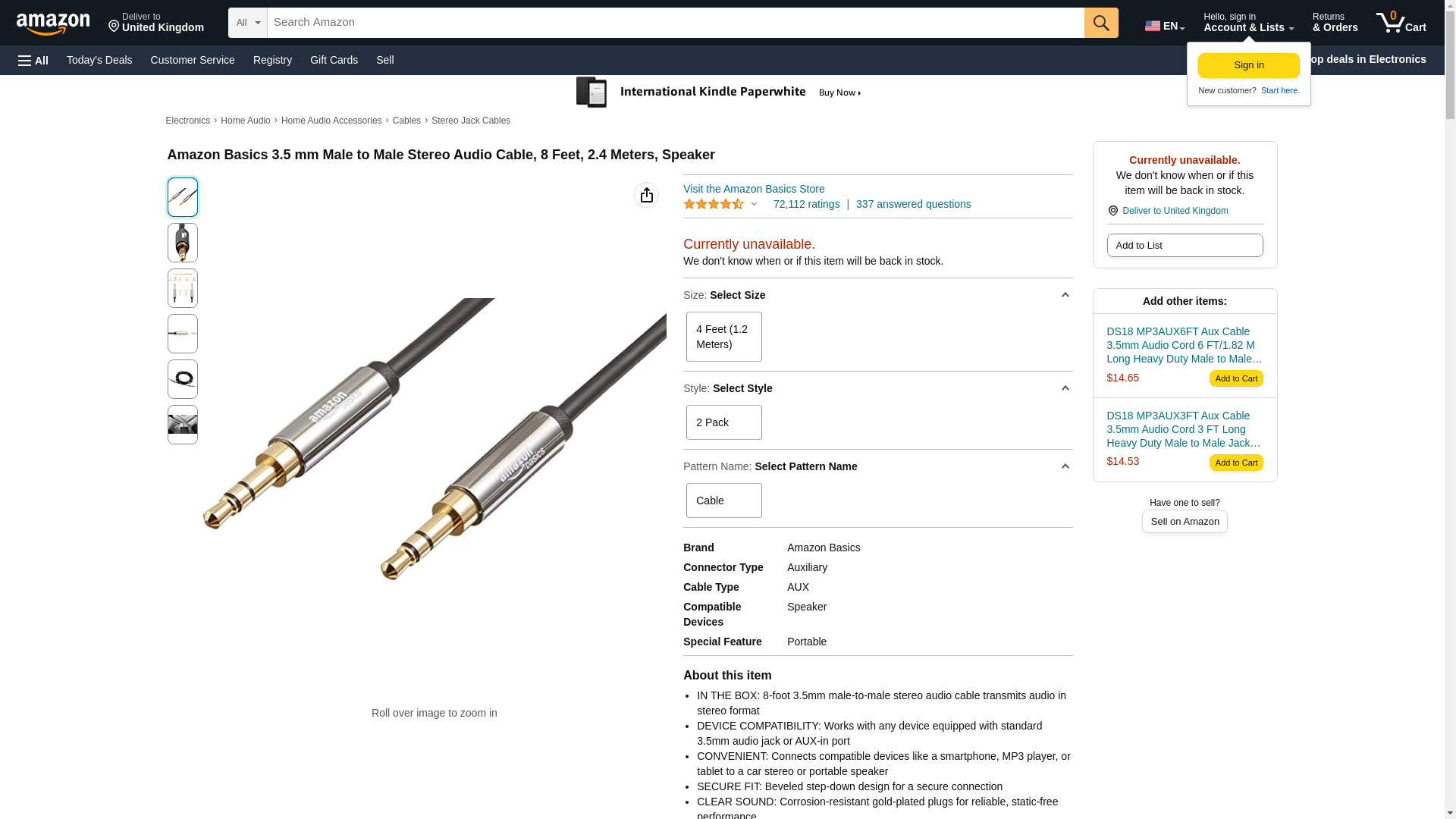Viewport: 1456px width, 819px height.
Task: Select the coiled cable thumbnail image
Action: click(x=182, y=379)
